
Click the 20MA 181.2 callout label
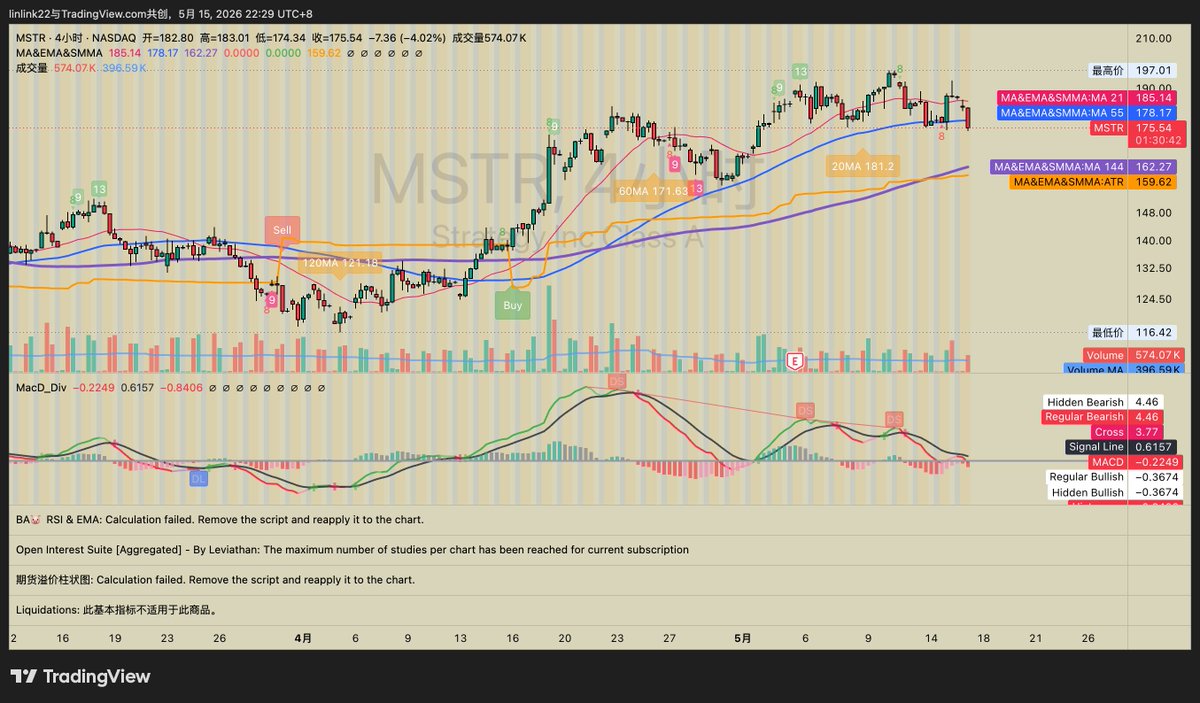pos(861,166)
